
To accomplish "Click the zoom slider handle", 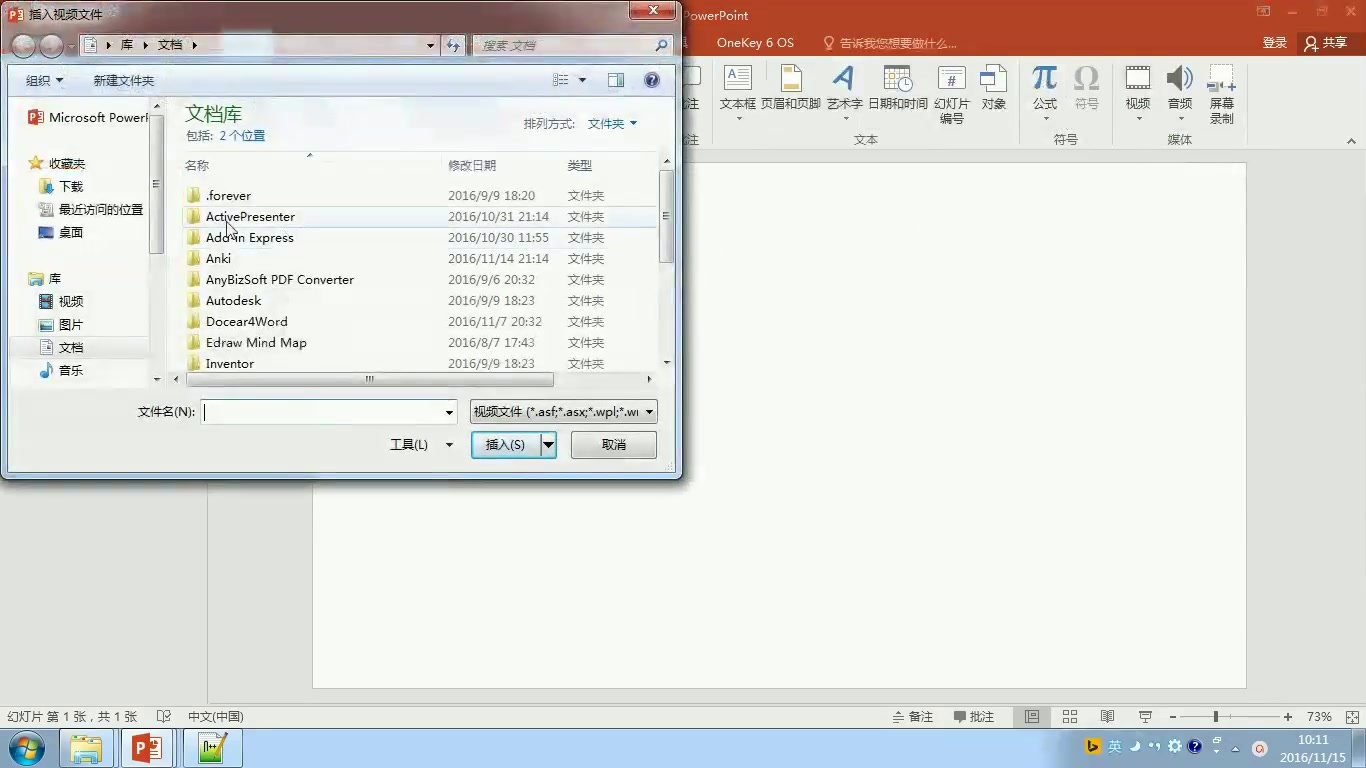I will (x=1216, y=717).
